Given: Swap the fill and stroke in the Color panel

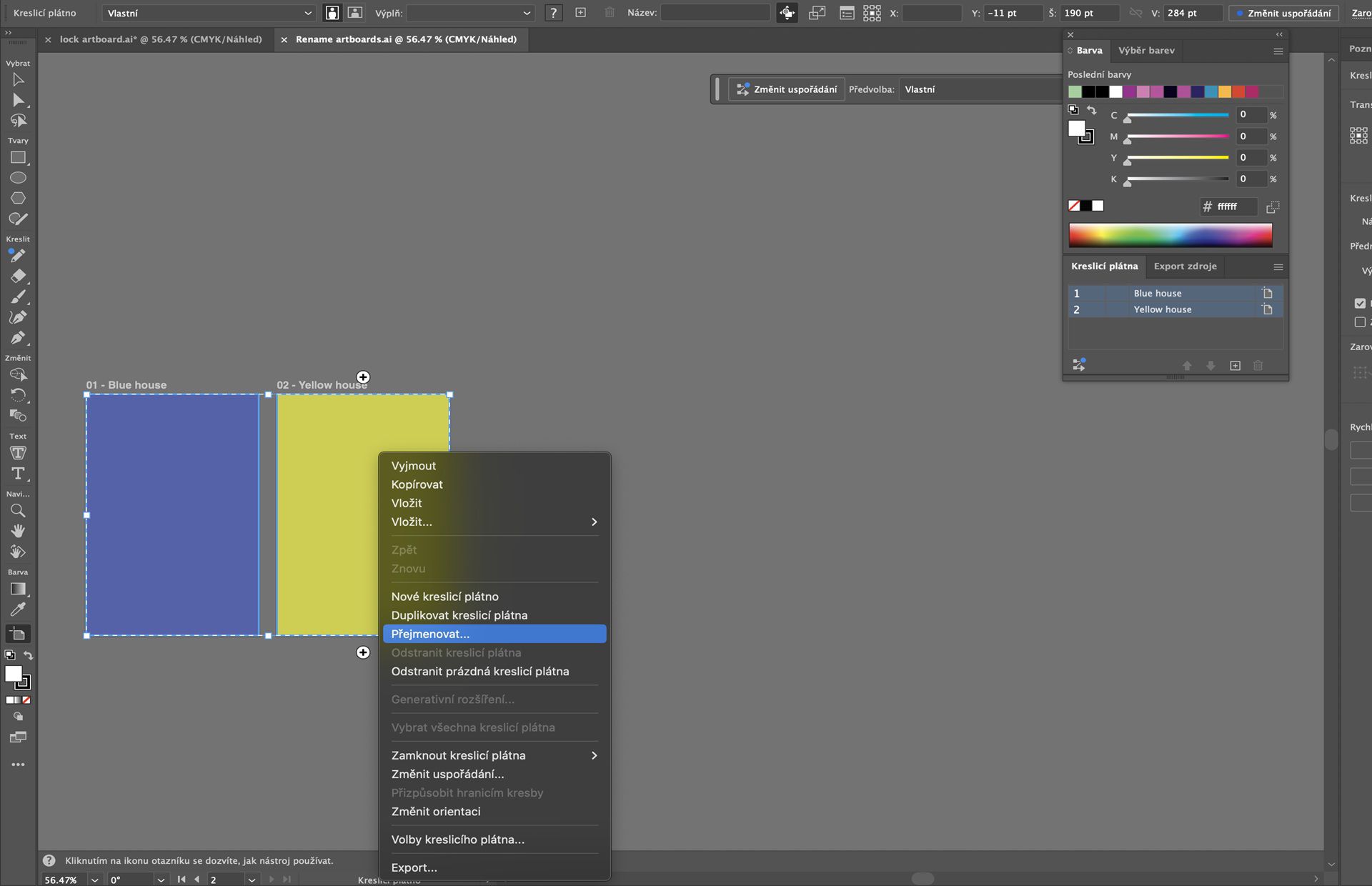Looking at the screenshot, I should coord(1091,110).
